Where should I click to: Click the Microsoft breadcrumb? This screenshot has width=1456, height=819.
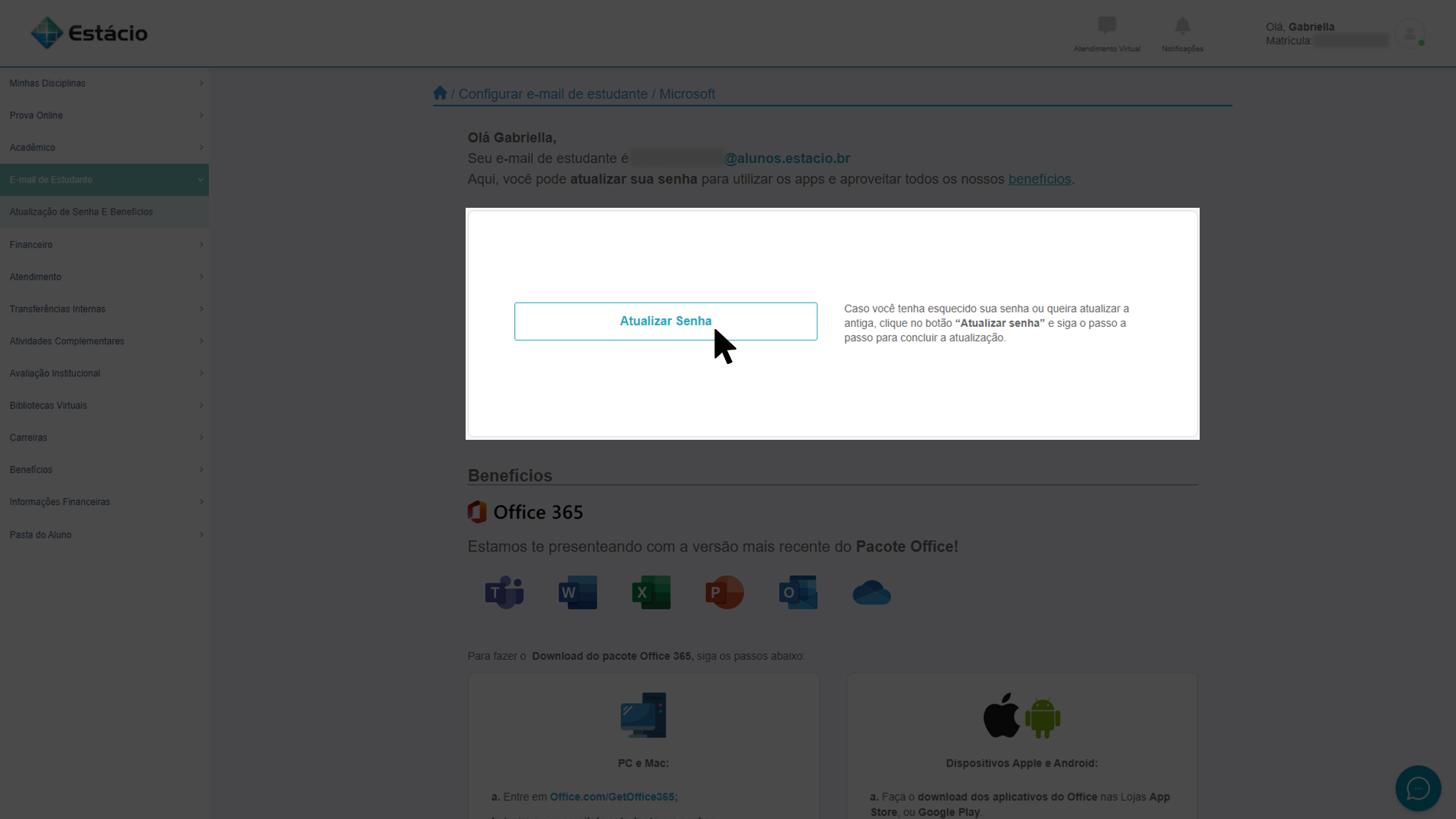687,94
